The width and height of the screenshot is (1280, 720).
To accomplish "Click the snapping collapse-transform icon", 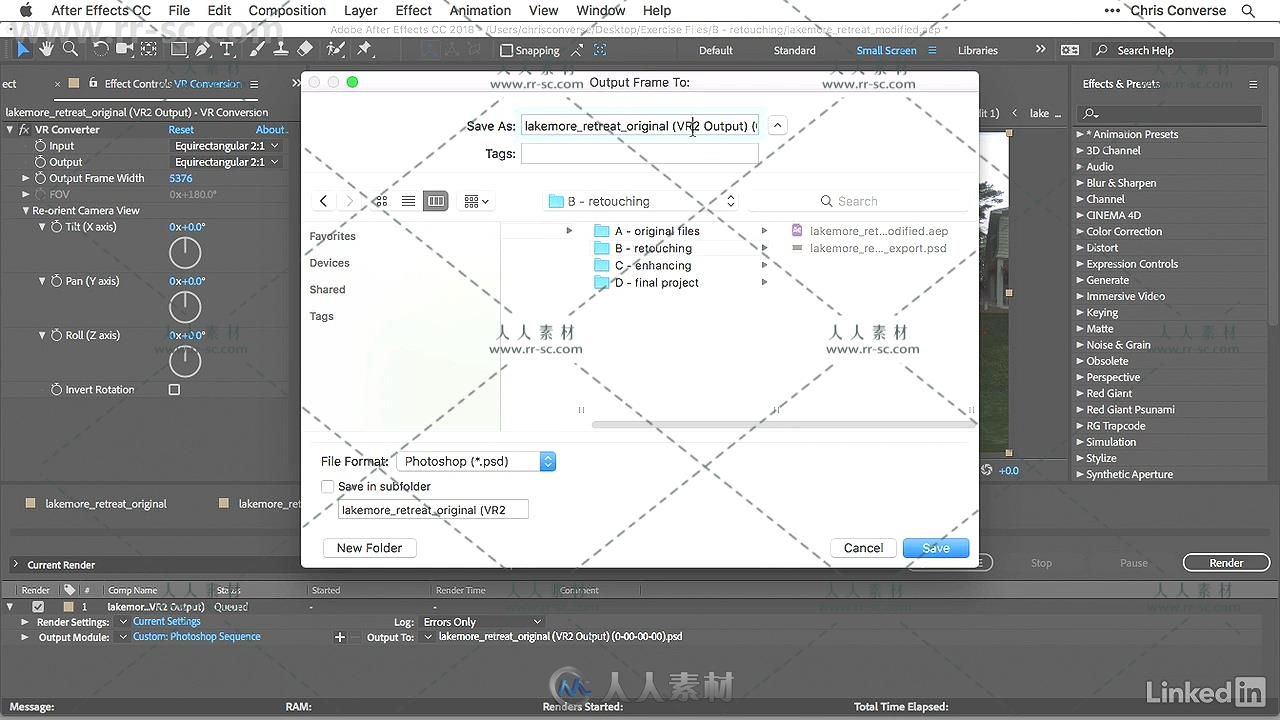I will coord(577,50).
